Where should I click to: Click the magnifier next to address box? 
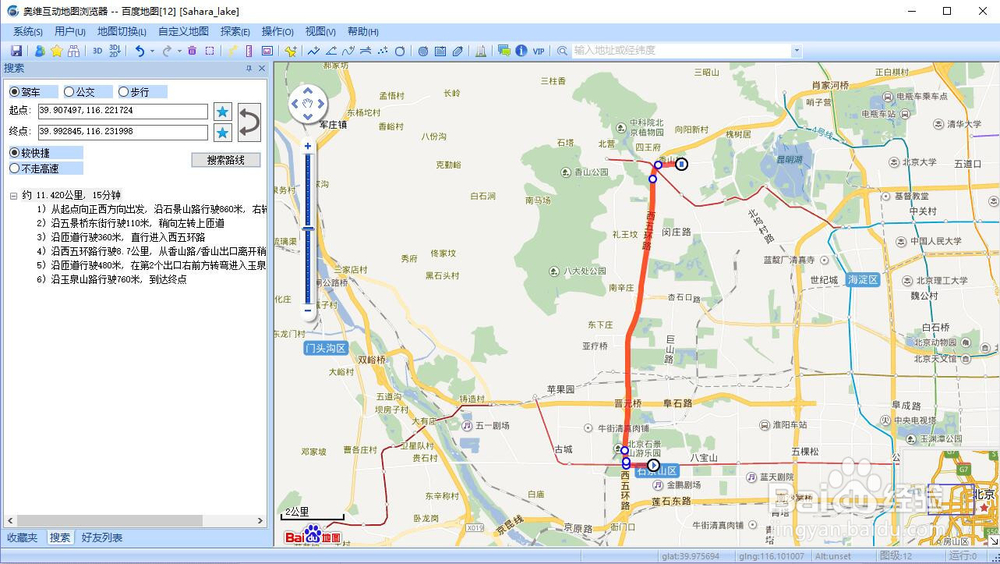coord(562,51)
